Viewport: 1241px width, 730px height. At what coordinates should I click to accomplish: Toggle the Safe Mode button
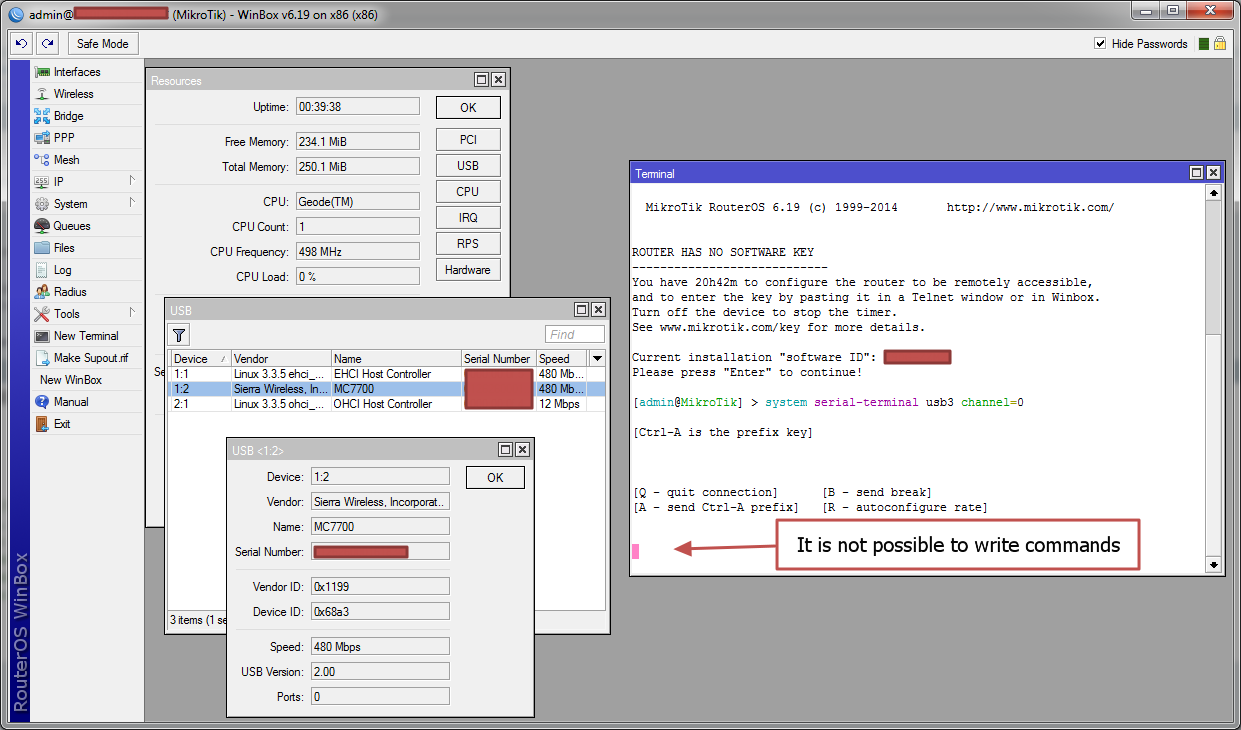(x=103, y=43)
